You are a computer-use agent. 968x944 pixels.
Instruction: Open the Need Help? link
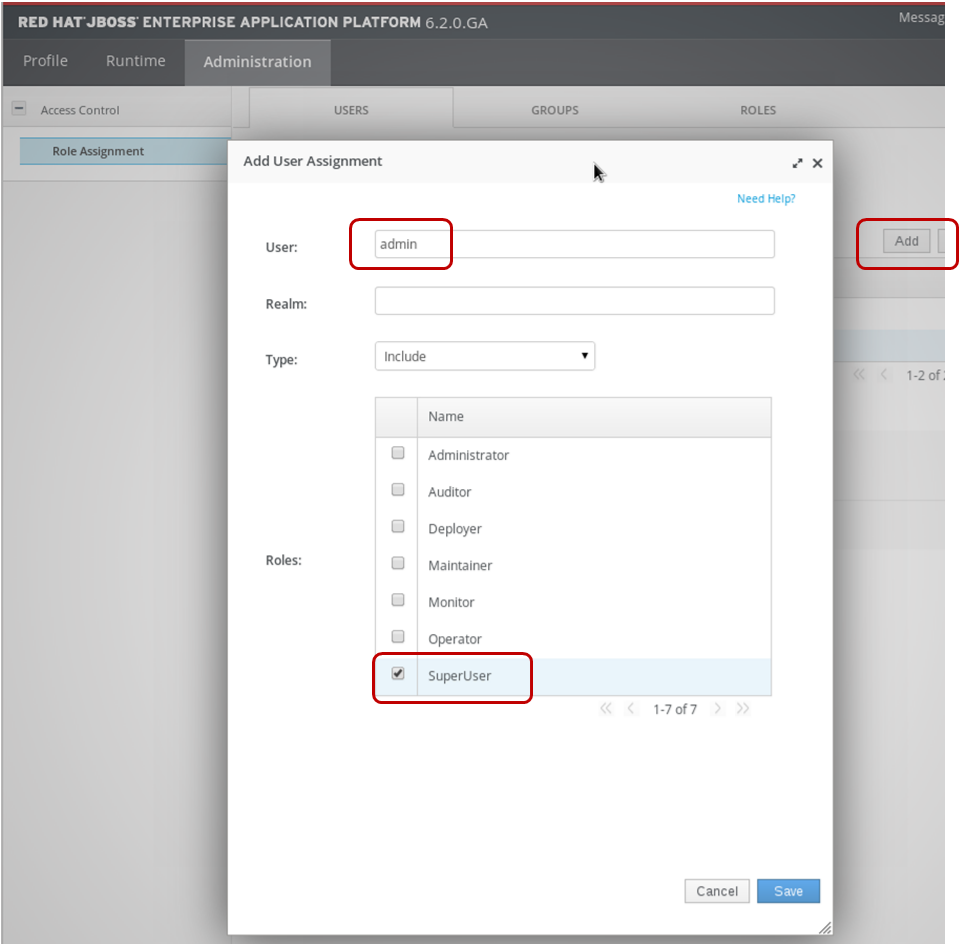coord(765,199)
